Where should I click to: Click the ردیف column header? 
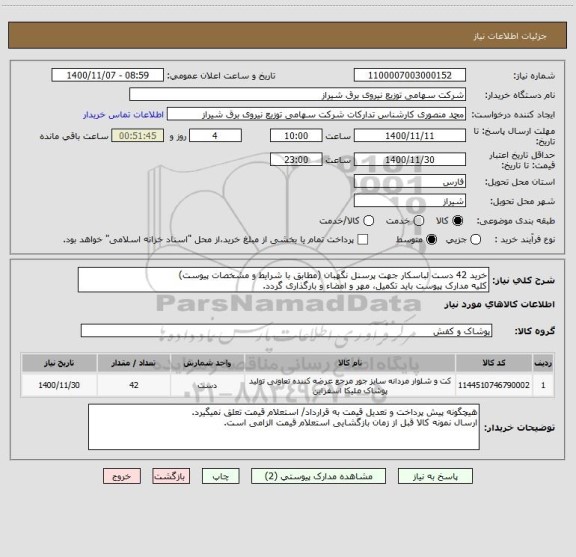pyautogui.click(x=543, y=363)
